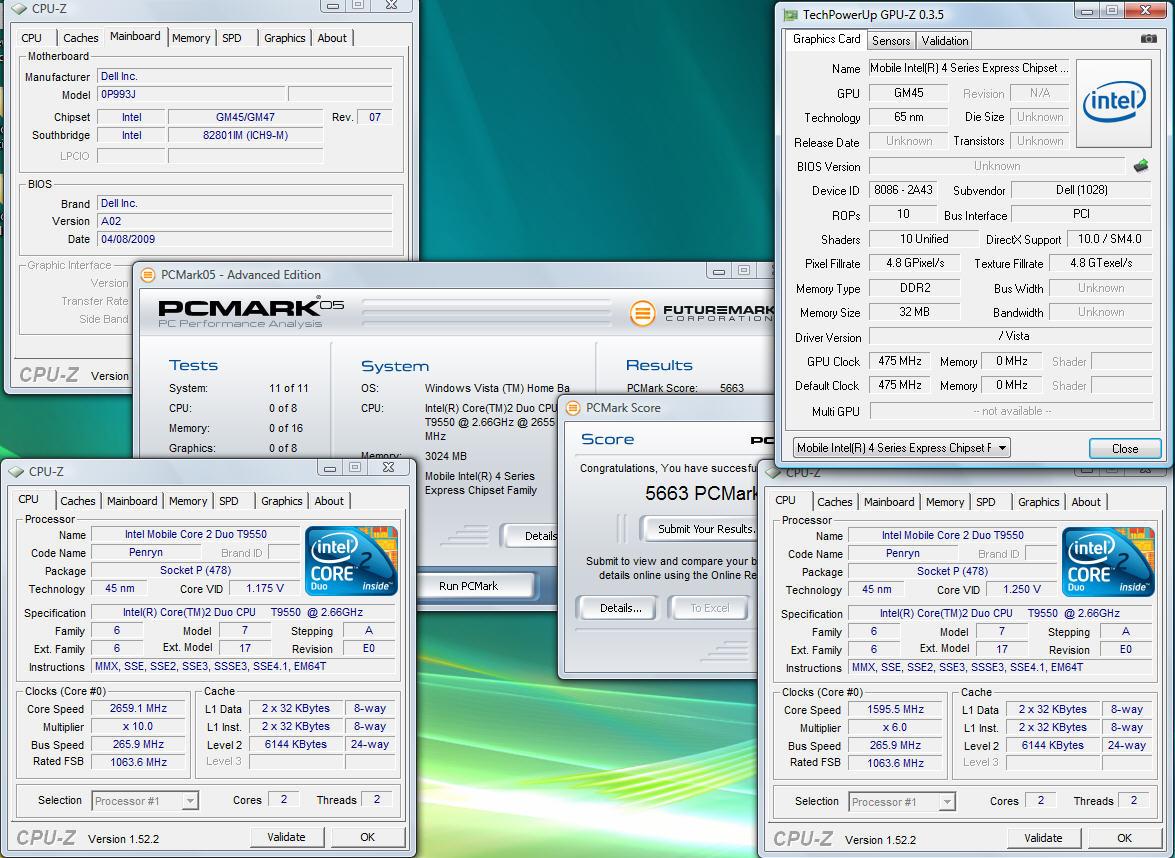Open Caches tab in the Dell Mainboard CPU-Z window
Image resolution: width=1175 pixels, height=858 pixels.
tap(81, 37)
